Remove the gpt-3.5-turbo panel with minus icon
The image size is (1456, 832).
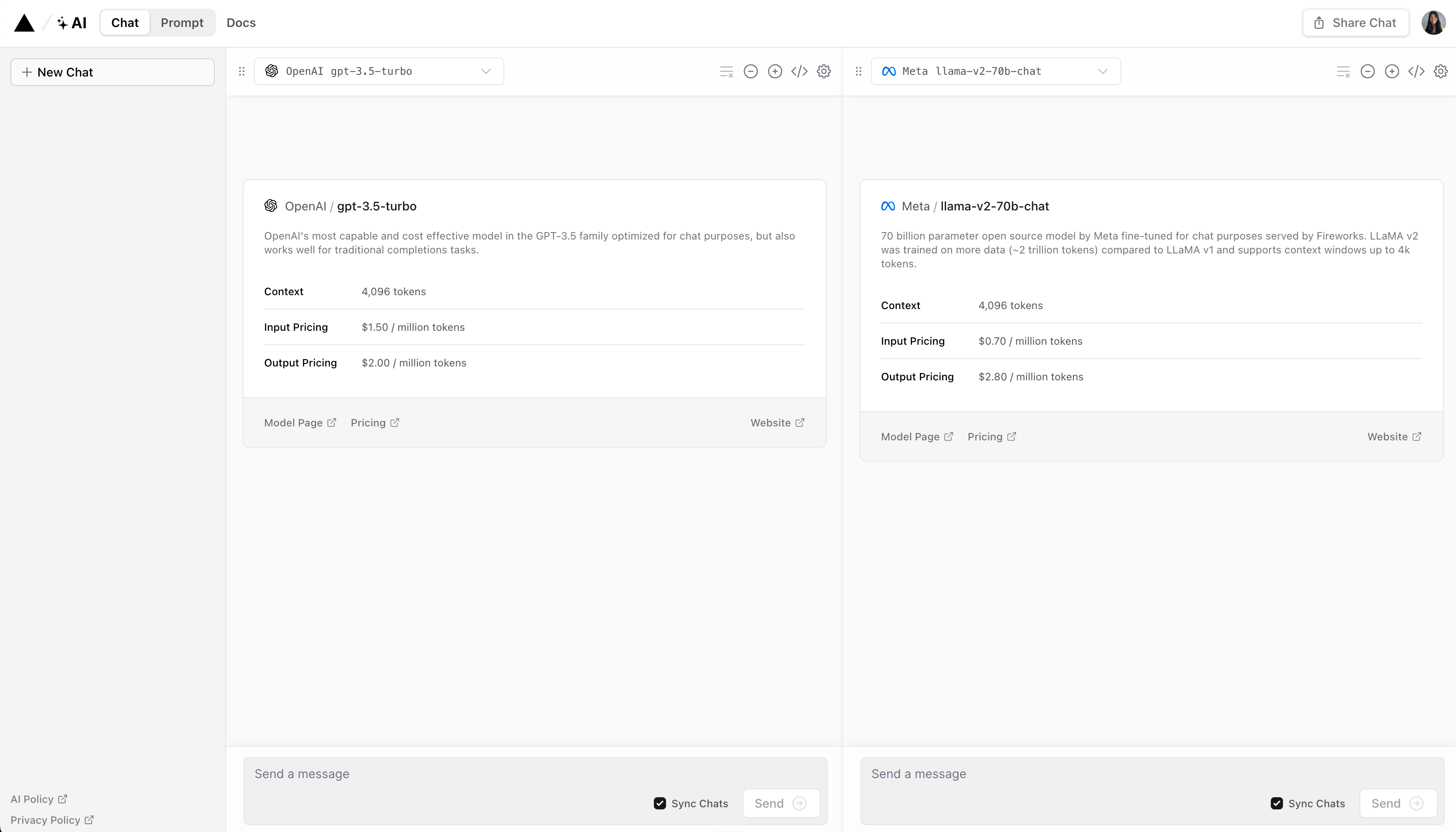click(x=751, y=71)
